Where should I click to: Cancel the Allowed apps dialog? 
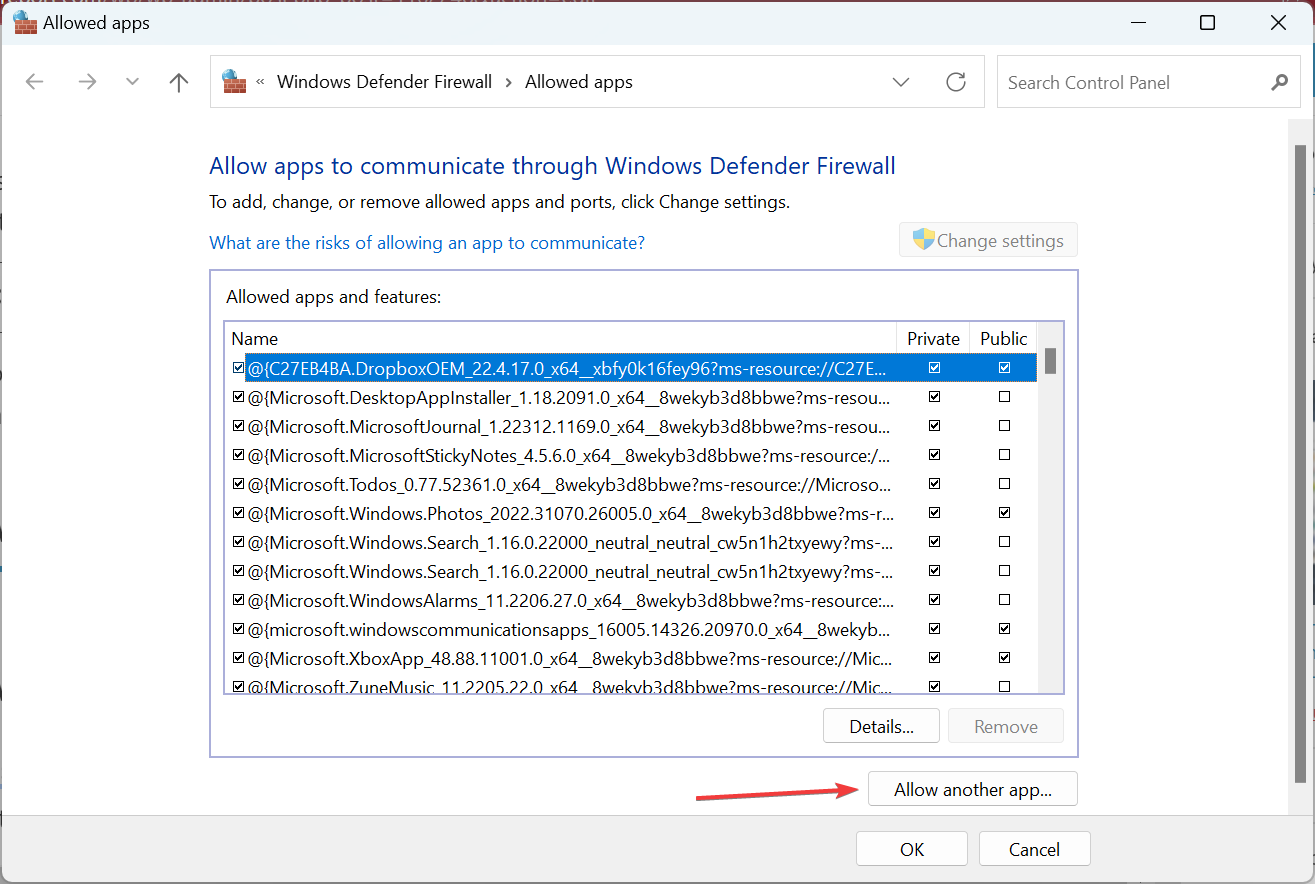tap(1034, 849)
